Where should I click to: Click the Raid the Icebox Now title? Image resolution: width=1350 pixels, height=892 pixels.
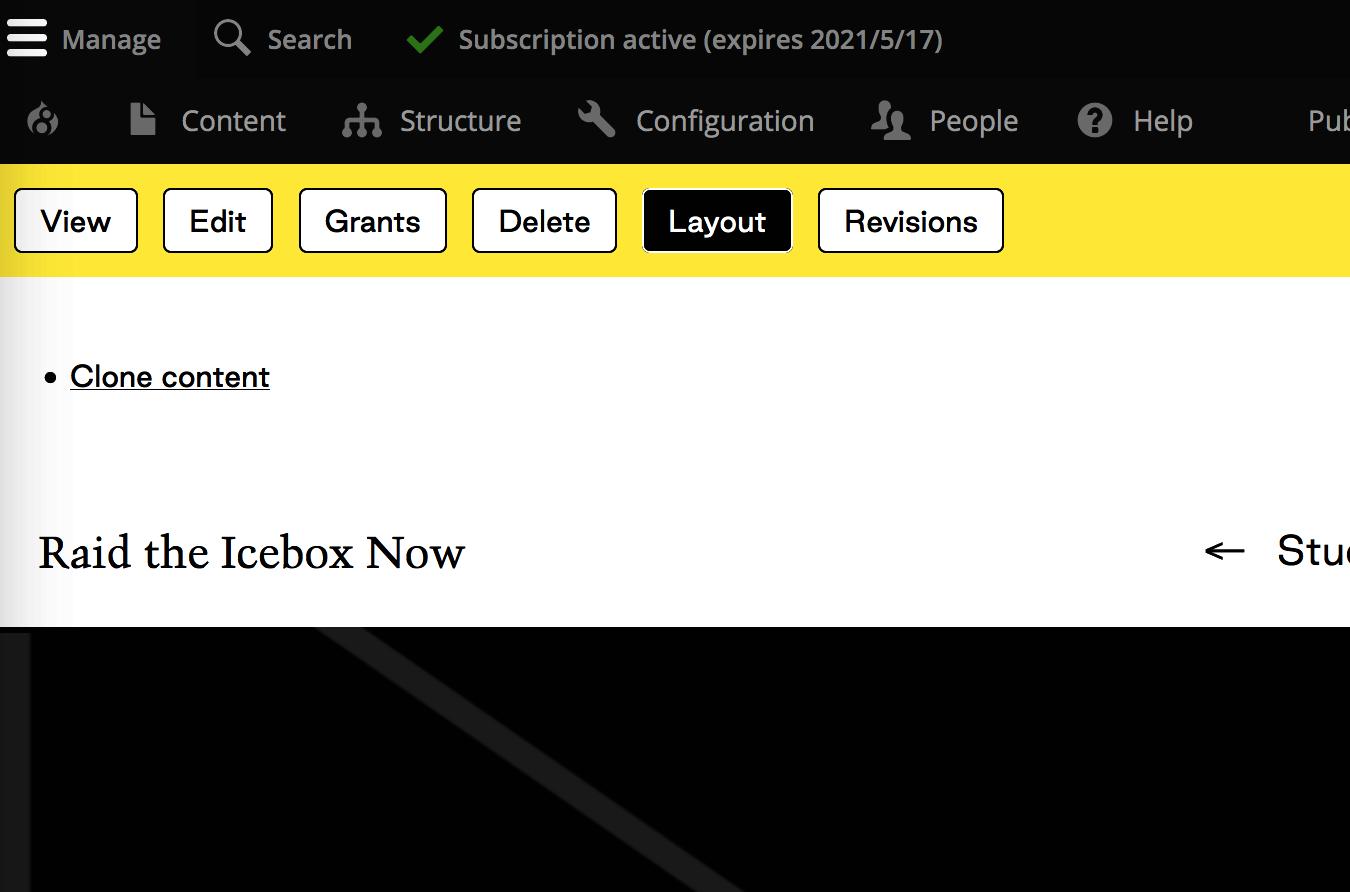252,552
